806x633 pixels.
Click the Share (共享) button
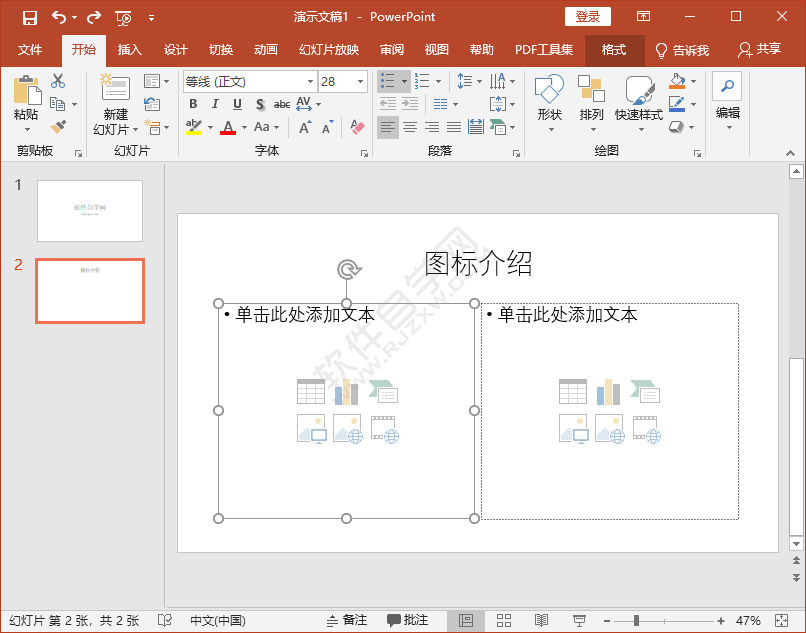pyautogui.click(x=759, y=50)
